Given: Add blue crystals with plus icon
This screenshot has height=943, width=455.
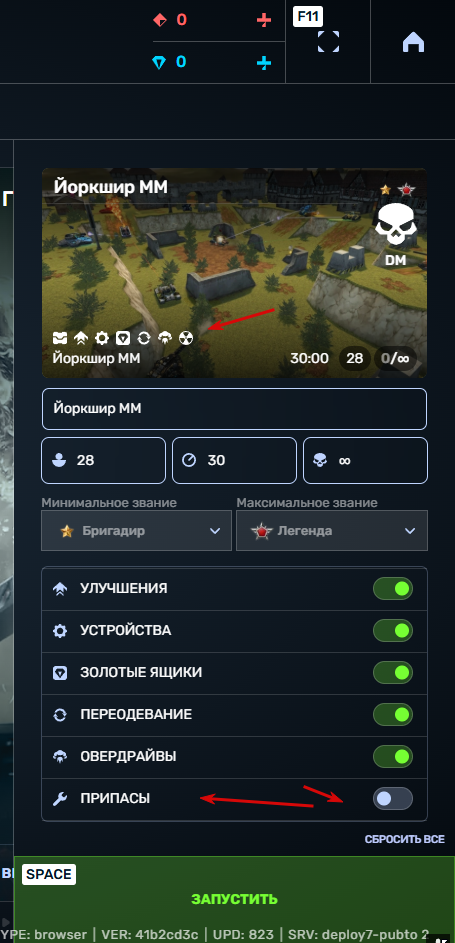Looking at the screenshot, I should point(264,63).
